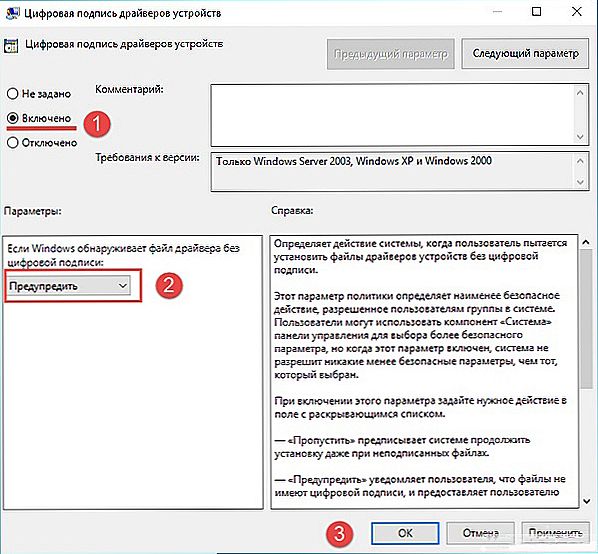Click "Следующий параметр" button

pos(525,53)
